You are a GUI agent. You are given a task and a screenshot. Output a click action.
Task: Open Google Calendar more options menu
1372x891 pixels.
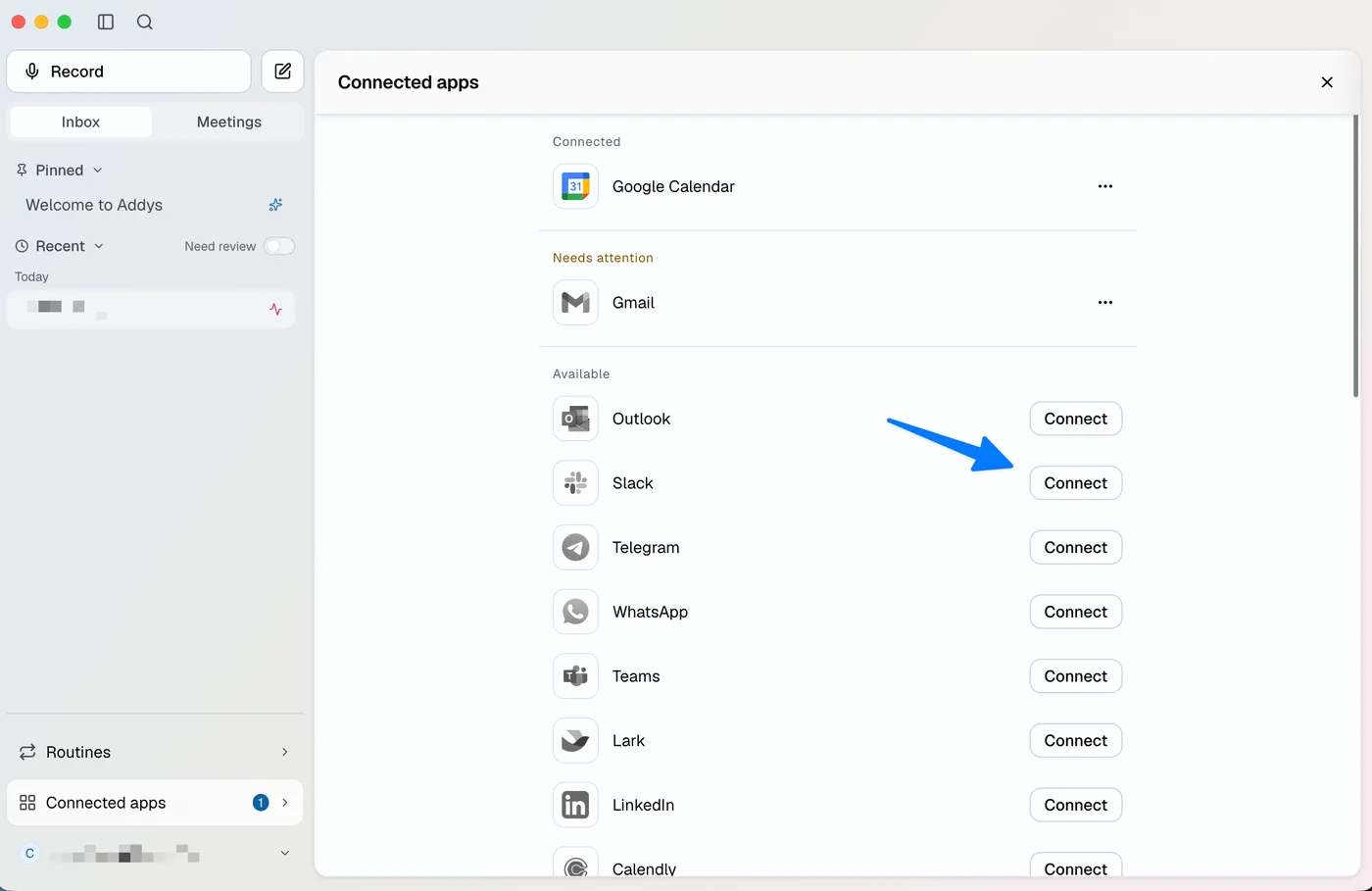1105,186
